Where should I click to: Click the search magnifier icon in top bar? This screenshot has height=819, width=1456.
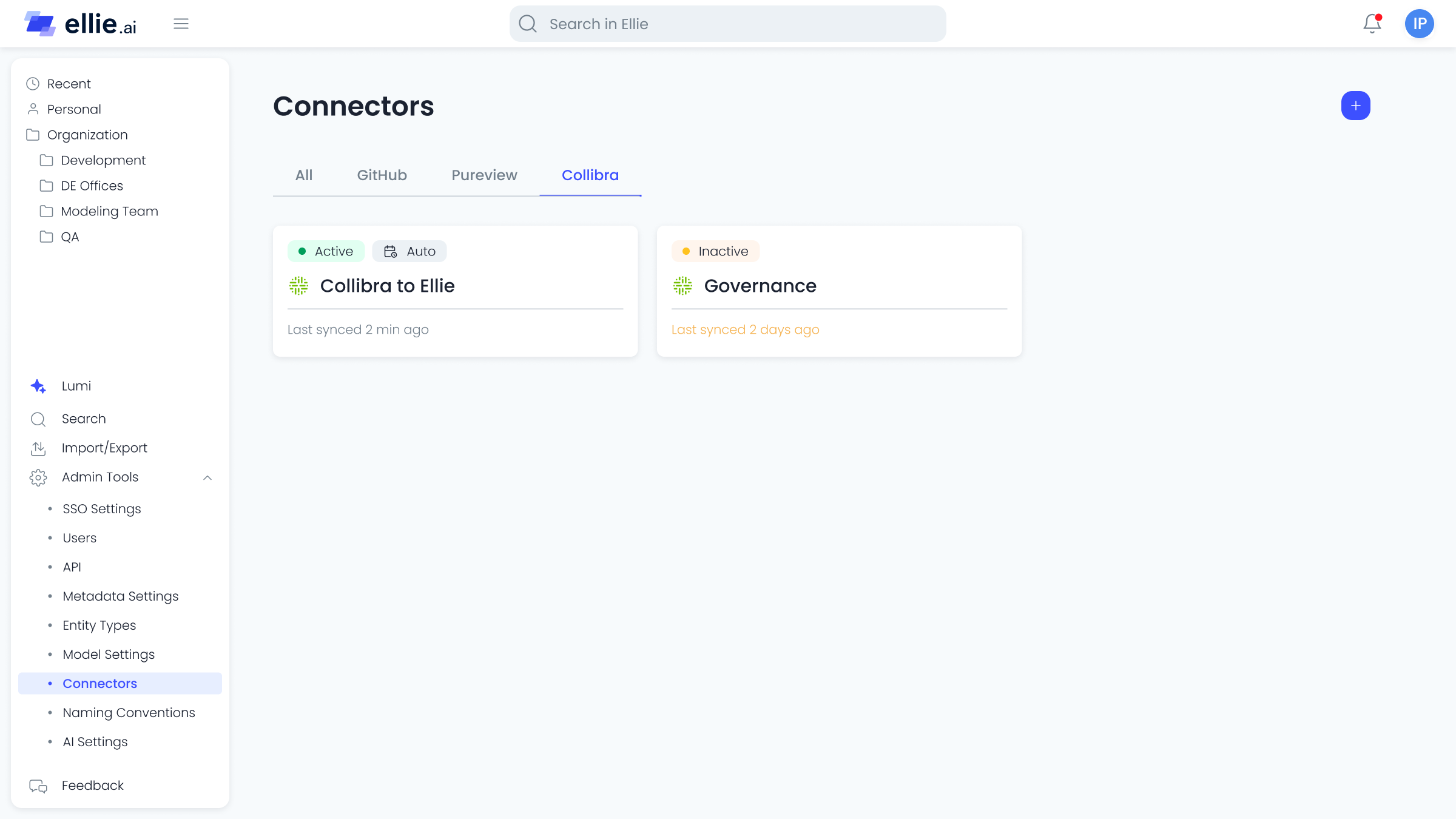528,24
